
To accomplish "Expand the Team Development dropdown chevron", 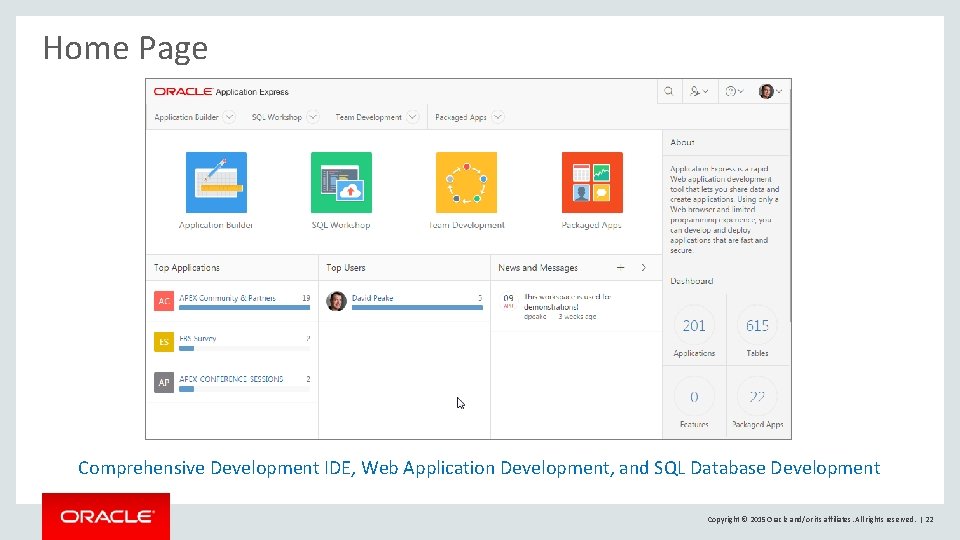I will [x=413, y=117].
